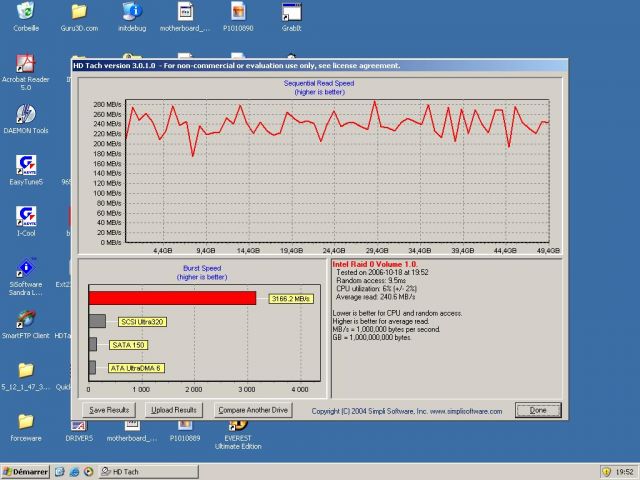The width and height of the screenshot is (640, 480).
Task: Click the www.simplisoftware.com copyright link text
Action: [466, 411]
